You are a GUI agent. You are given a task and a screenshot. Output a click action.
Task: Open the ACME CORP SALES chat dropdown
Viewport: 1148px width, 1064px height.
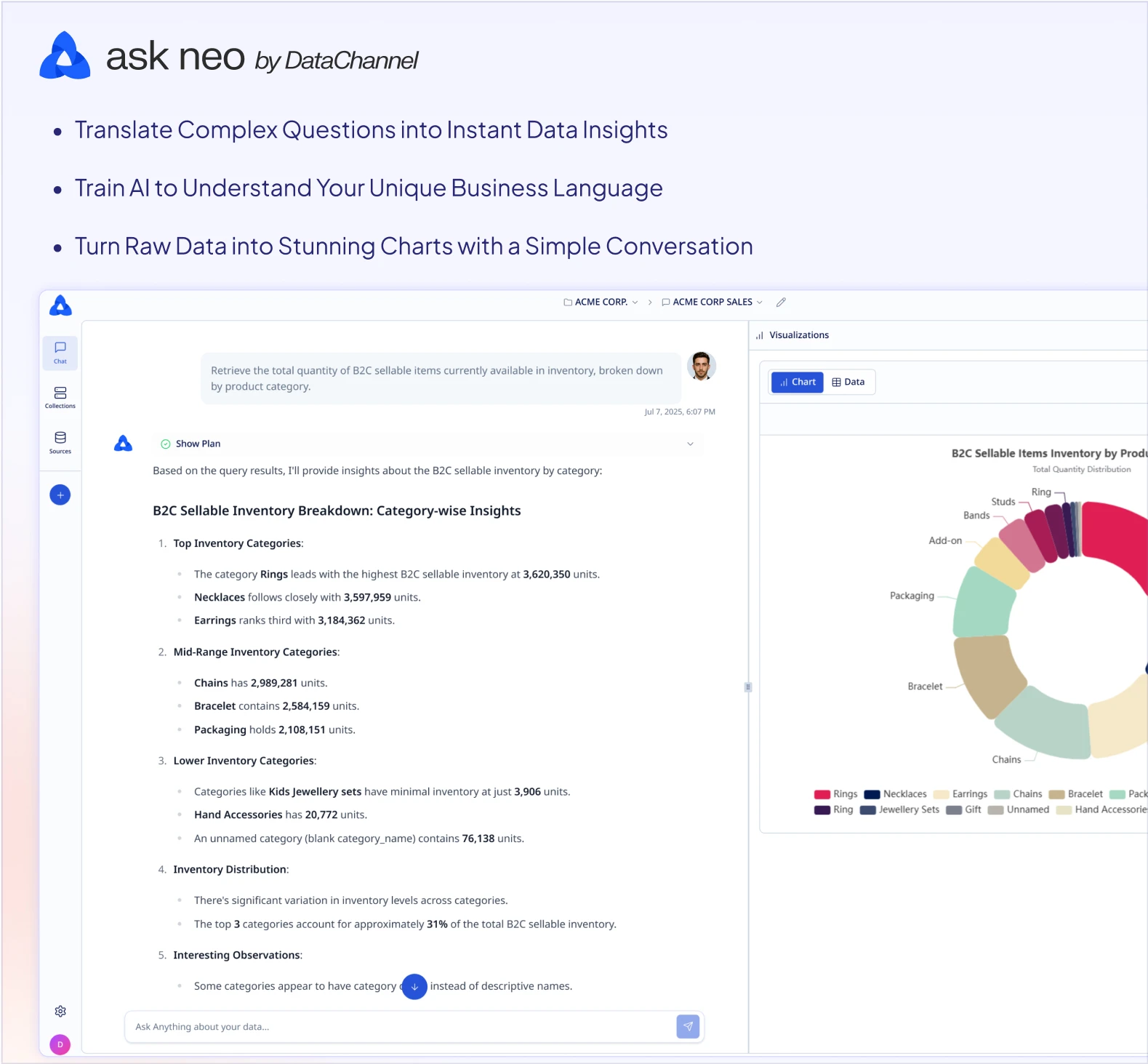(713, 302)
